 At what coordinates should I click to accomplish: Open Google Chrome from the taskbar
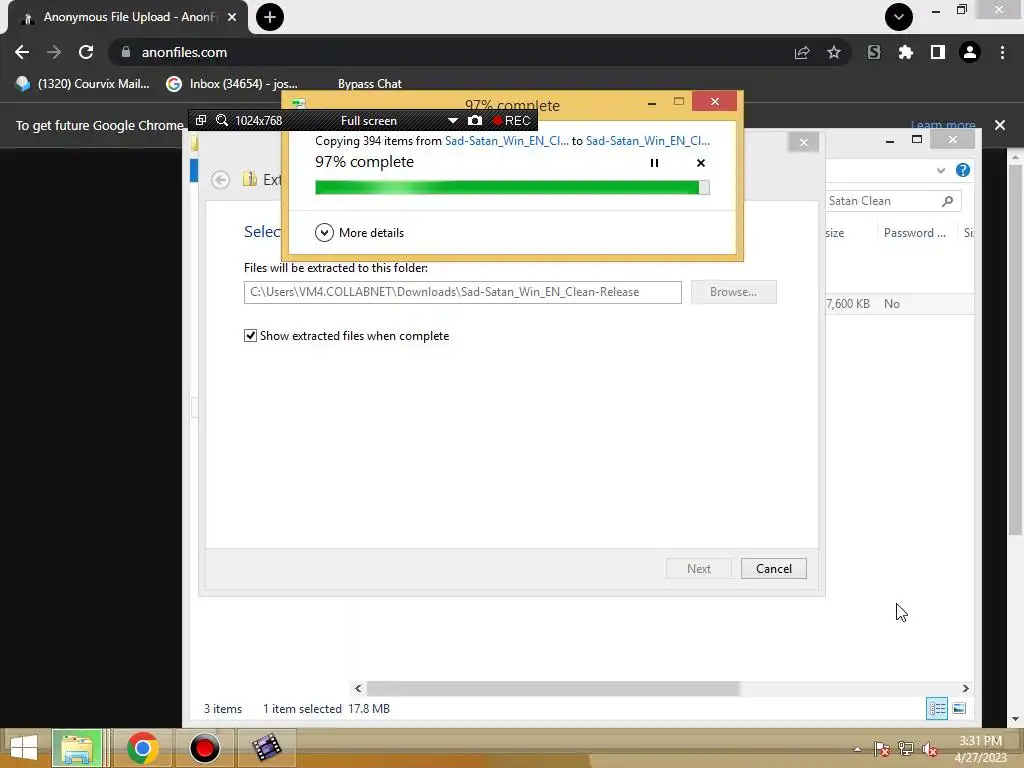(x=142, y=748)
